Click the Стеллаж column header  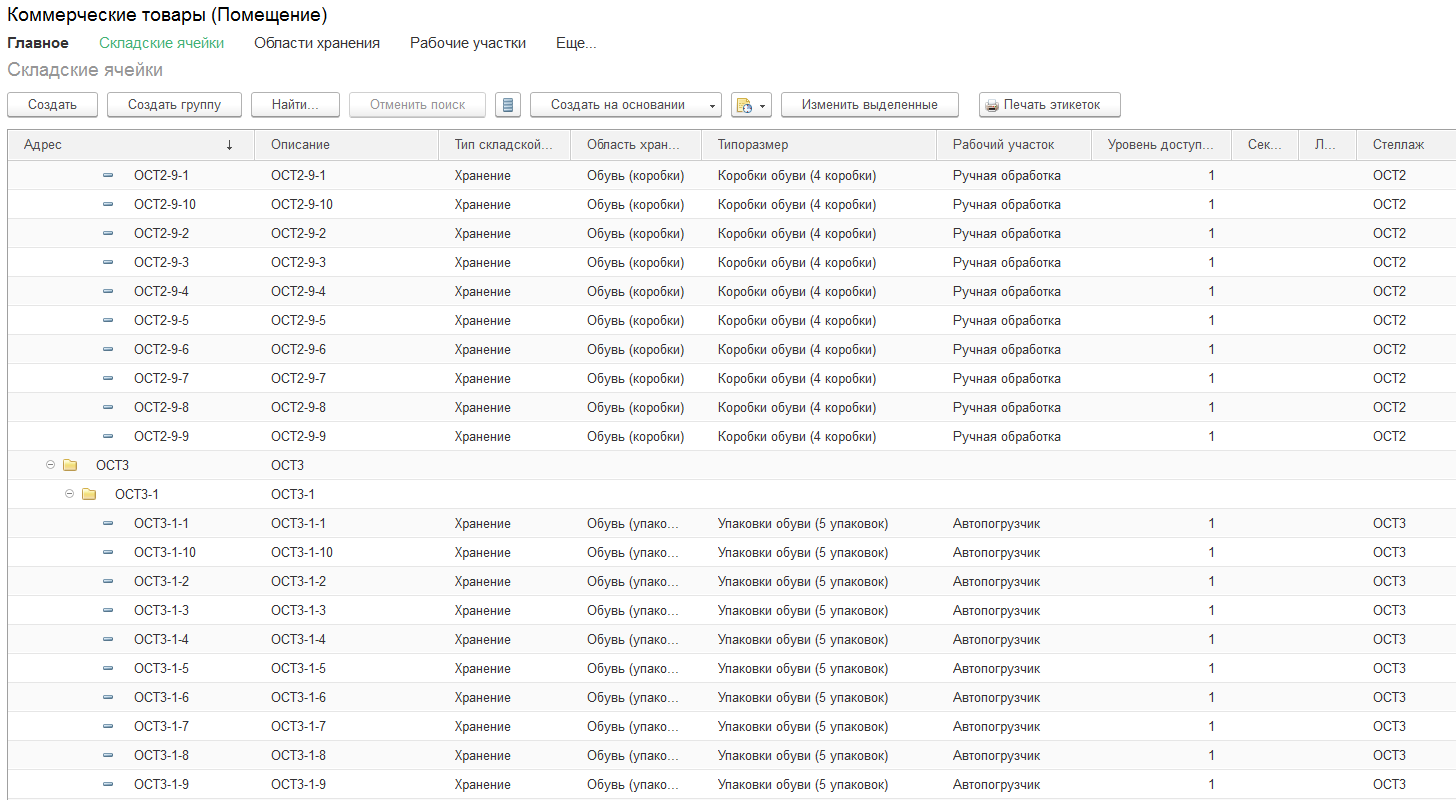tap(1406, 145)
